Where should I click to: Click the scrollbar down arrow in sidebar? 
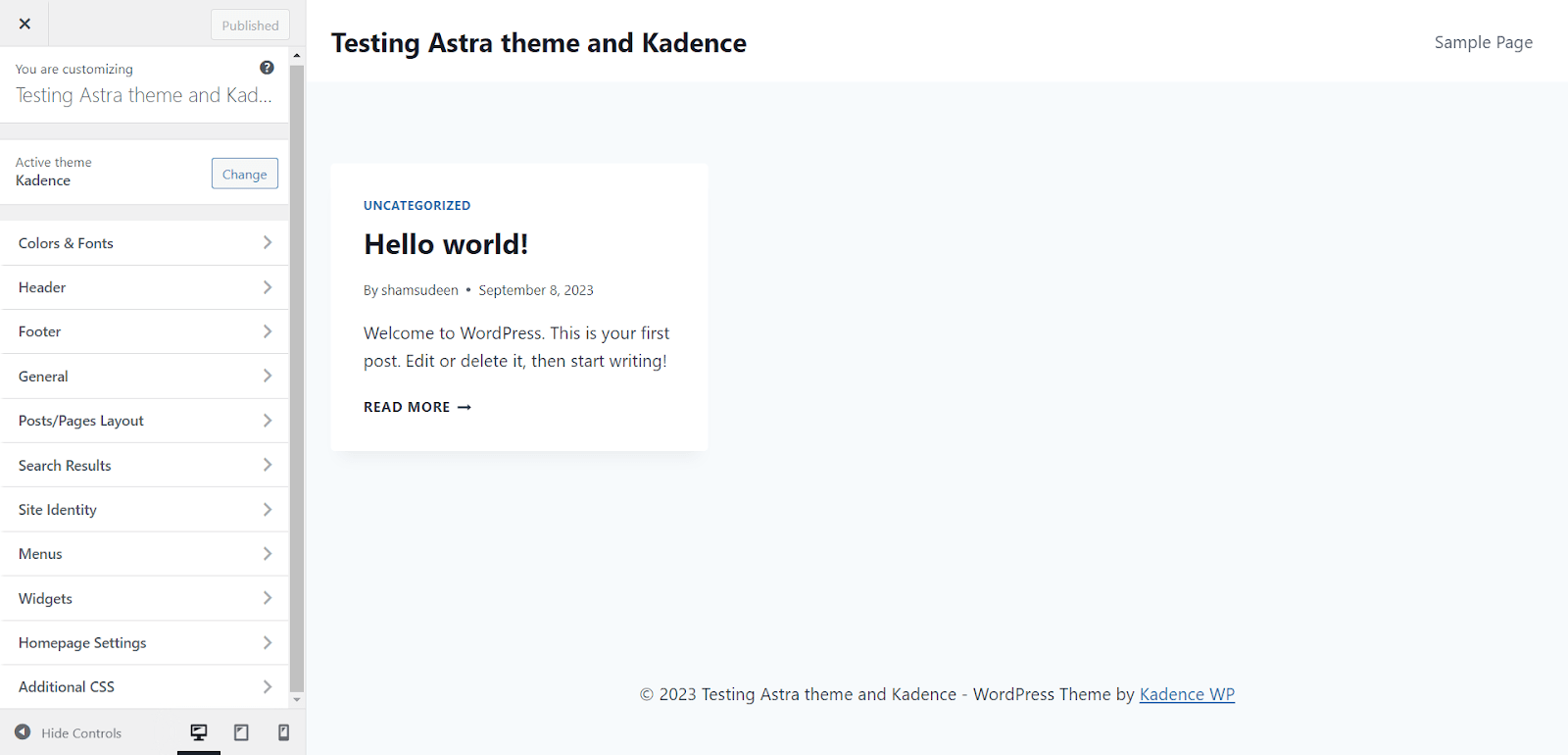pyautogui.click(x=297, y=700)
